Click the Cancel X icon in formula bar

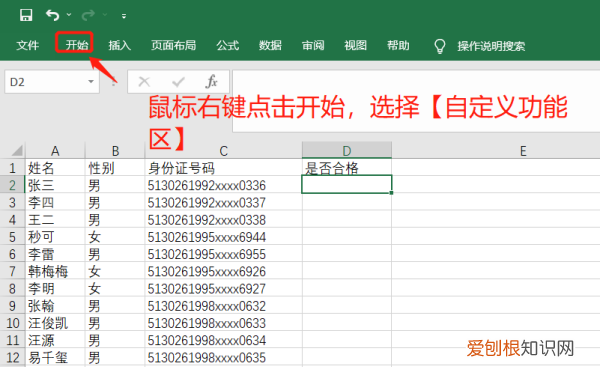(144, 82)
